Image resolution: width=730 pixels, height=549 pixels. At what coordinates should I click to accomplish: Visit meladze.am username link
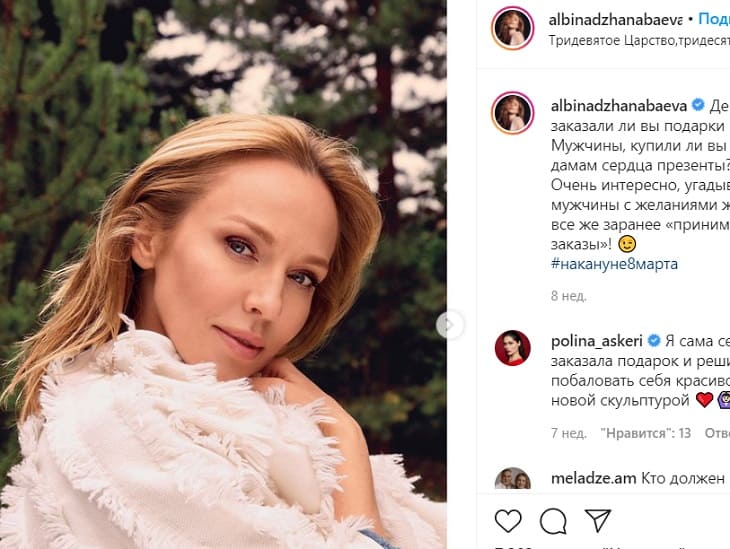click(592, 478)
